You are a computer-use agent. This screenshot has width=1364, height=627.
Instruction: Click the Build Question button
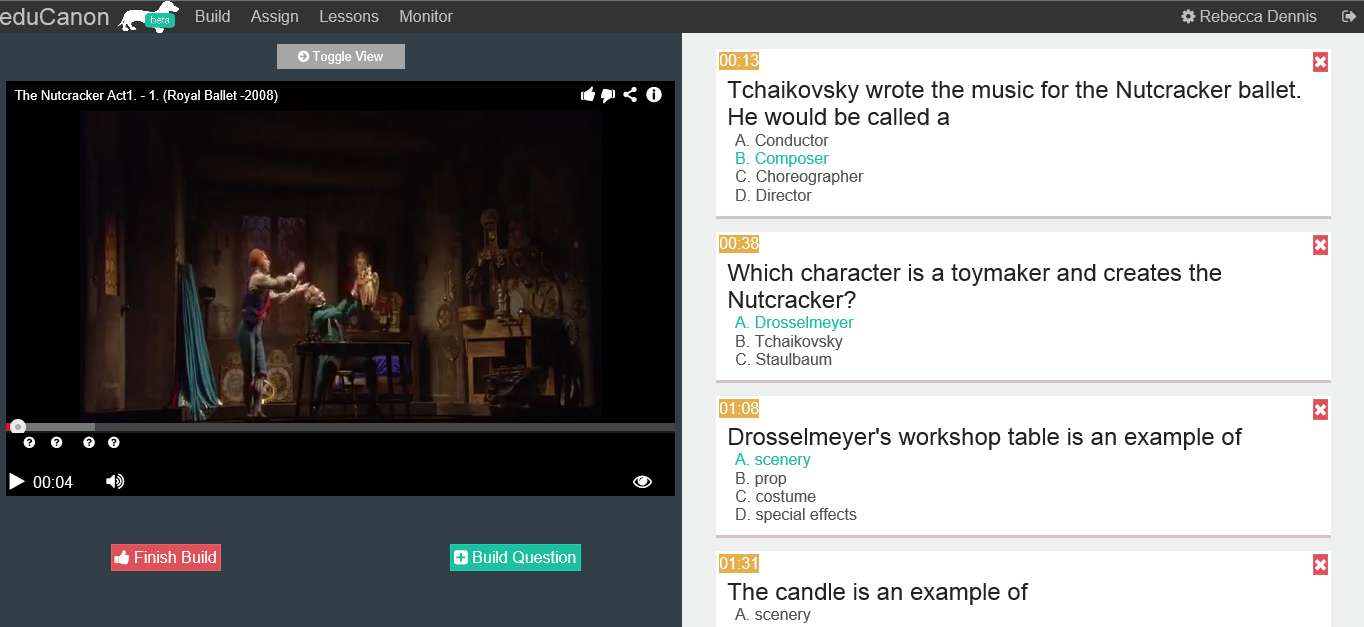coord(515,557)
